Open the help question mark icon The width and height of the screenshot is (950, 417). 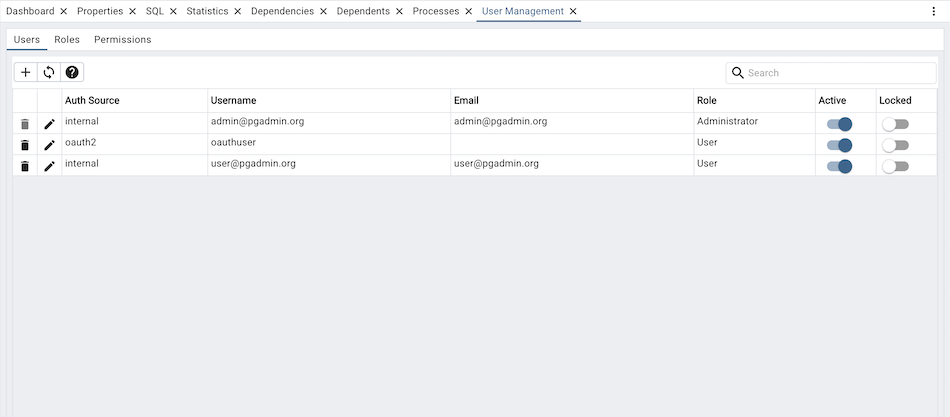point(72,72)
